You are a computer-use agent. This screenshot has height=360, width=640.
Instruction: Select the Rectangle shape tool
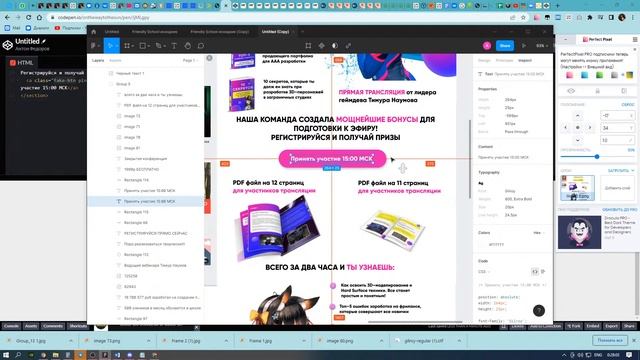click(143, 46)
